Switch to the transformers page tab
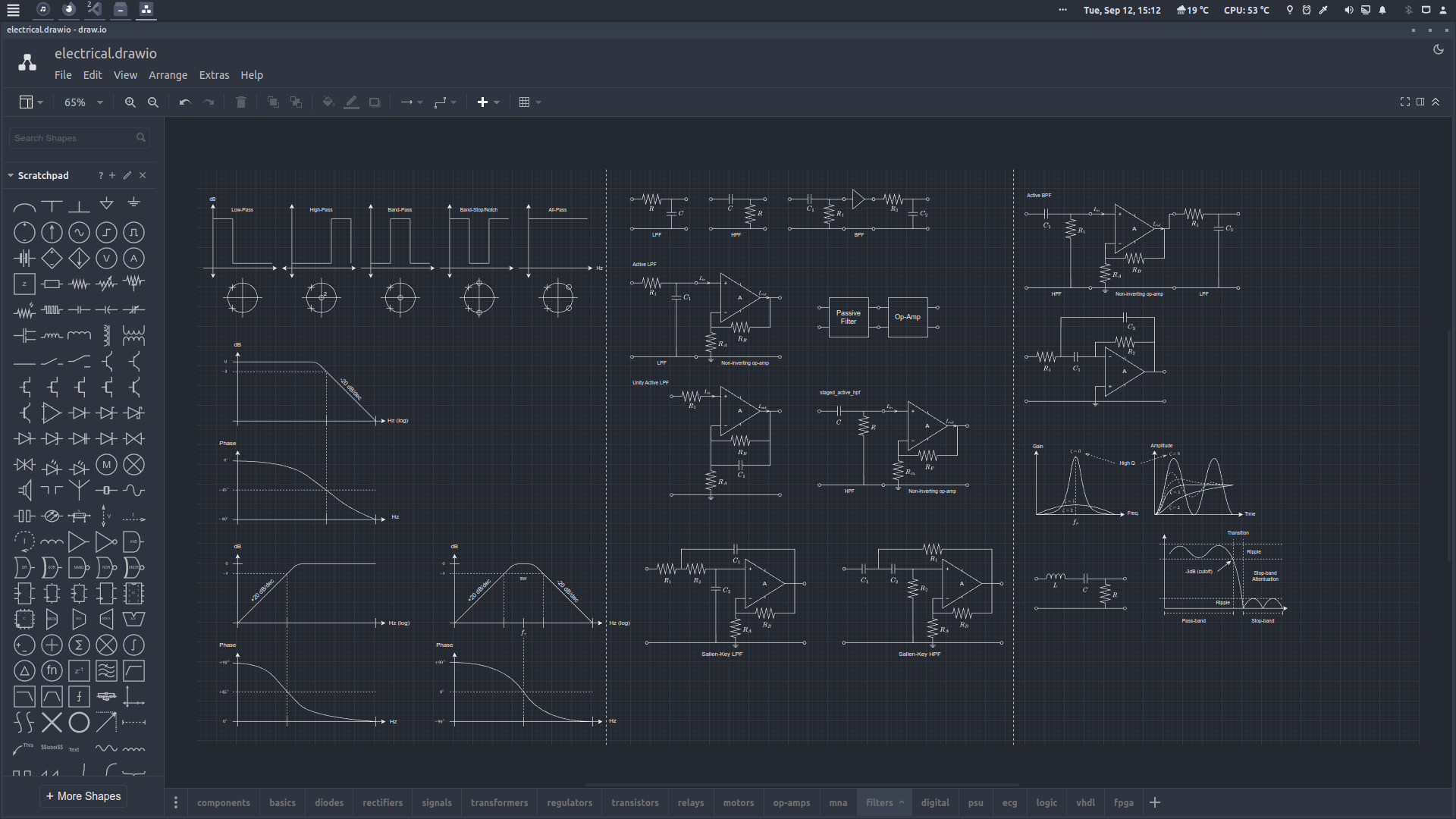The height and width of the screenshot is (819, 1456). (x=499, y=802)
